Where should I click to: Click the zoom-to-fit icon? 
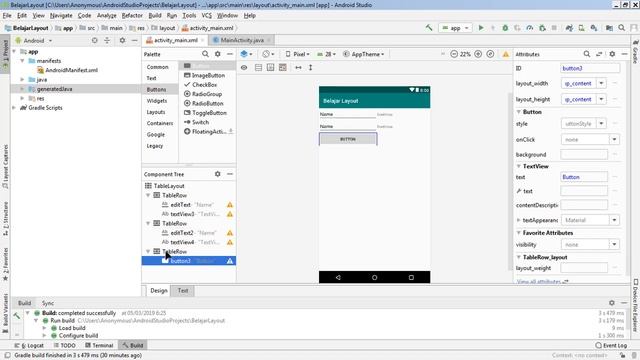490,54
